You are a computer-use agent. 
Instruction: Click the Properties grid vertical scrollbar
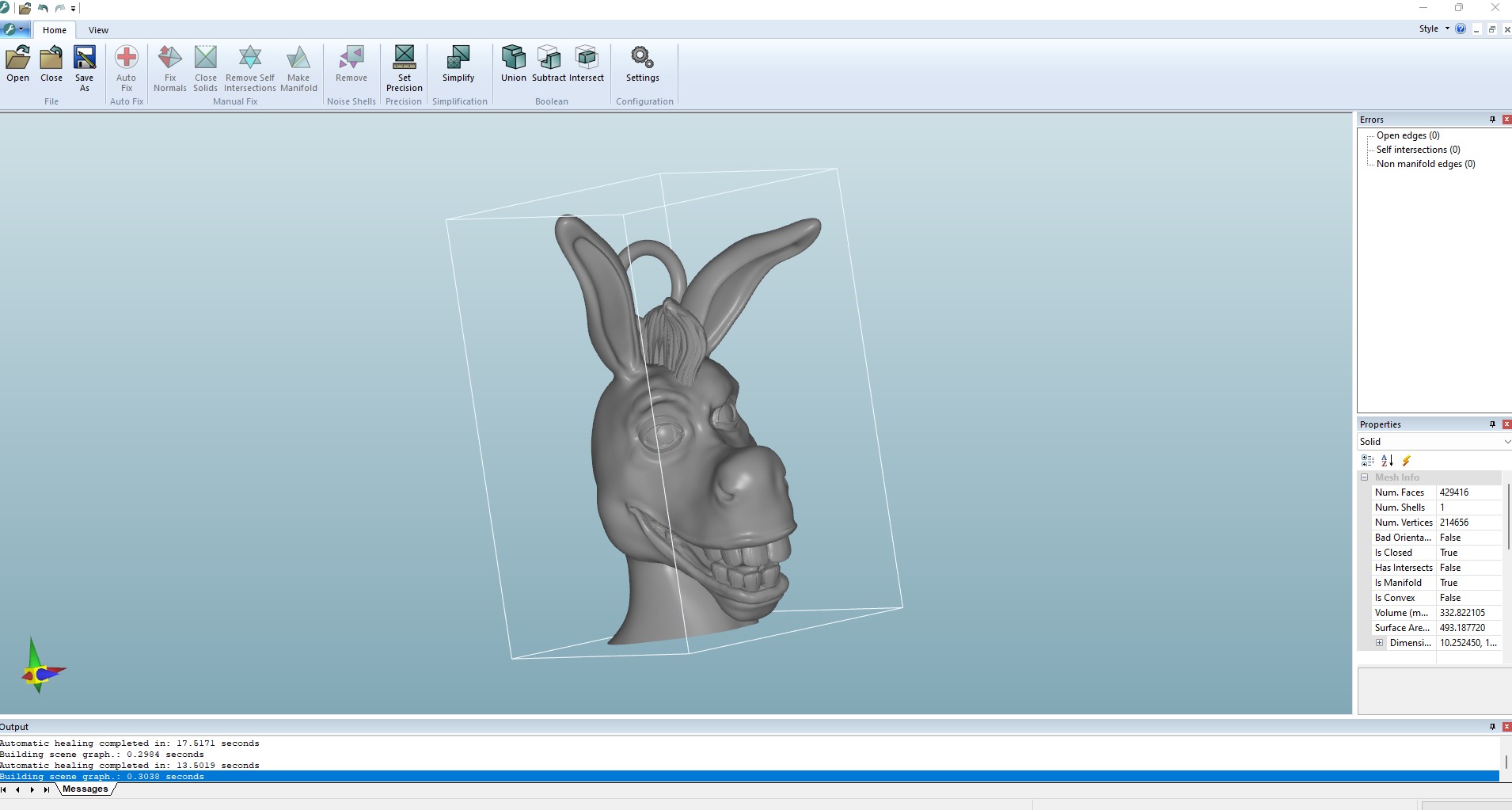(1507, 517)
